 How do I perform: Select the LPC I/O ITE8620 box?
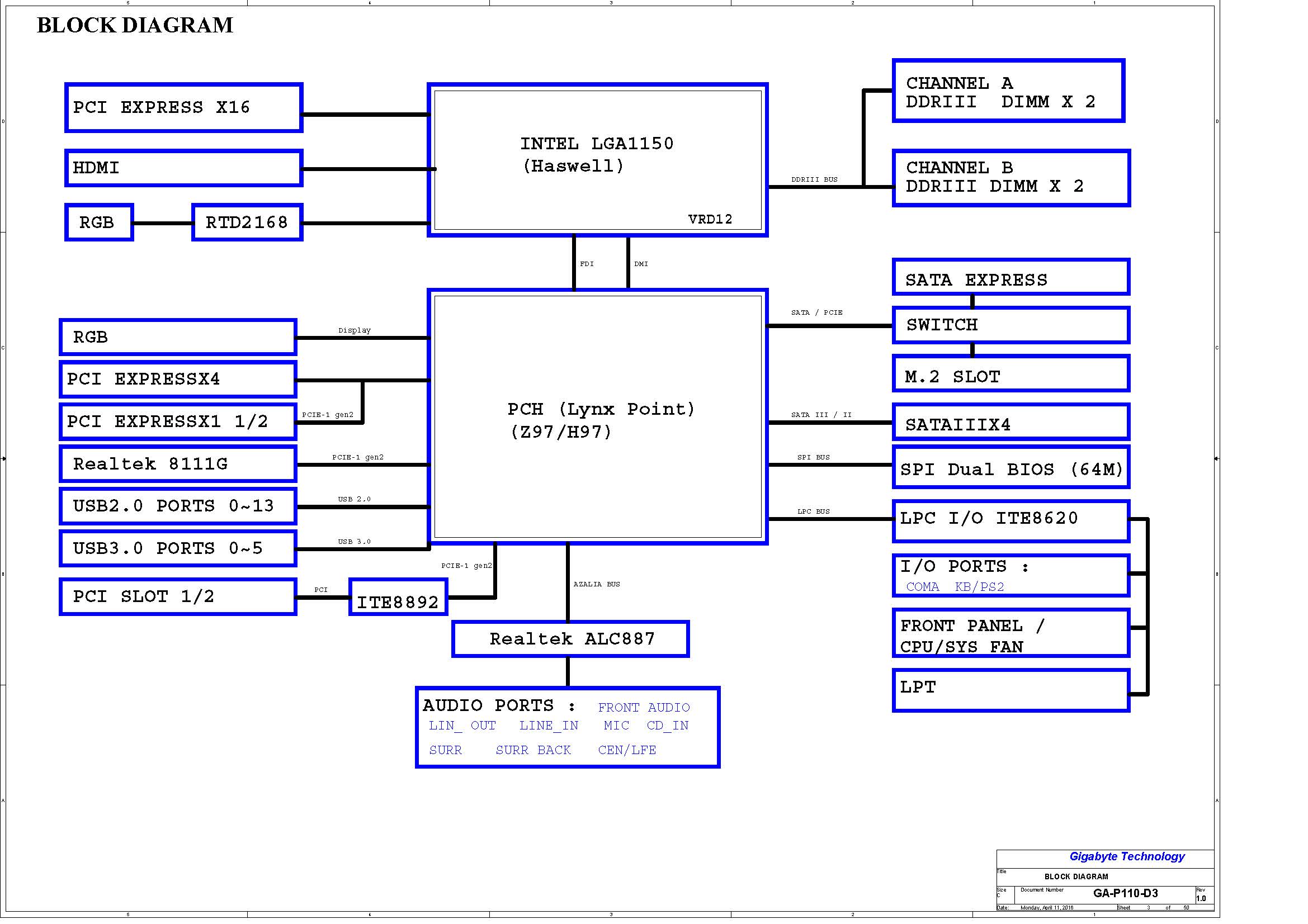[x=1011, y=521]
